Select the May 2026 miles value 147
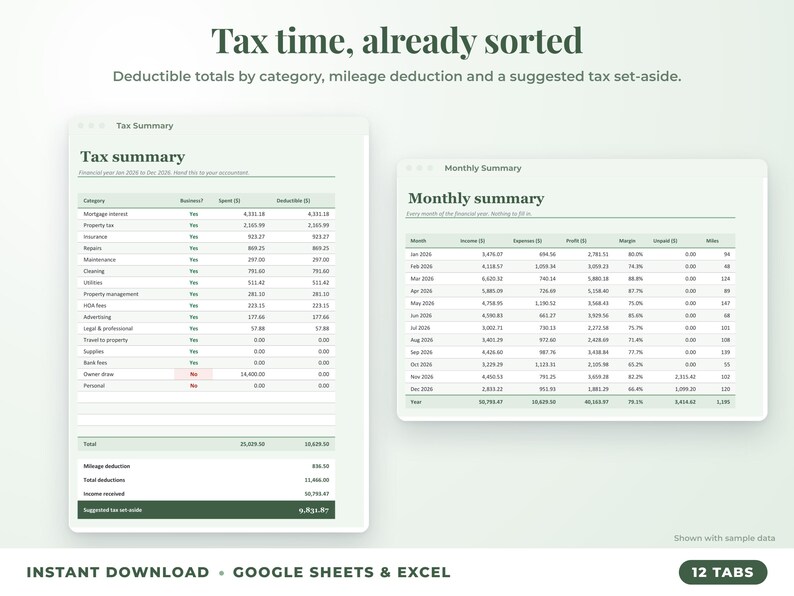Image resolution: width=794 pixels, height=596 pixels. pos(726,303)
